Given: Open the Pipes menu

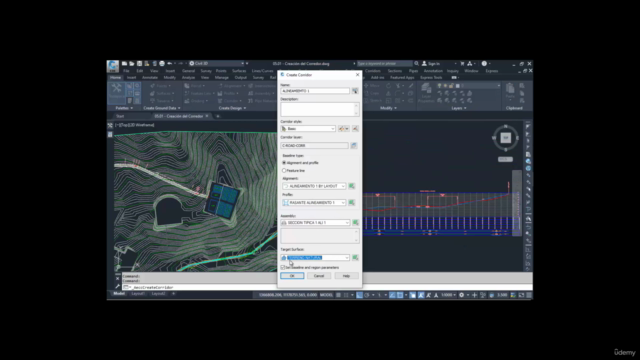Looking at the screenshot, I should click(x=413, y=71).
